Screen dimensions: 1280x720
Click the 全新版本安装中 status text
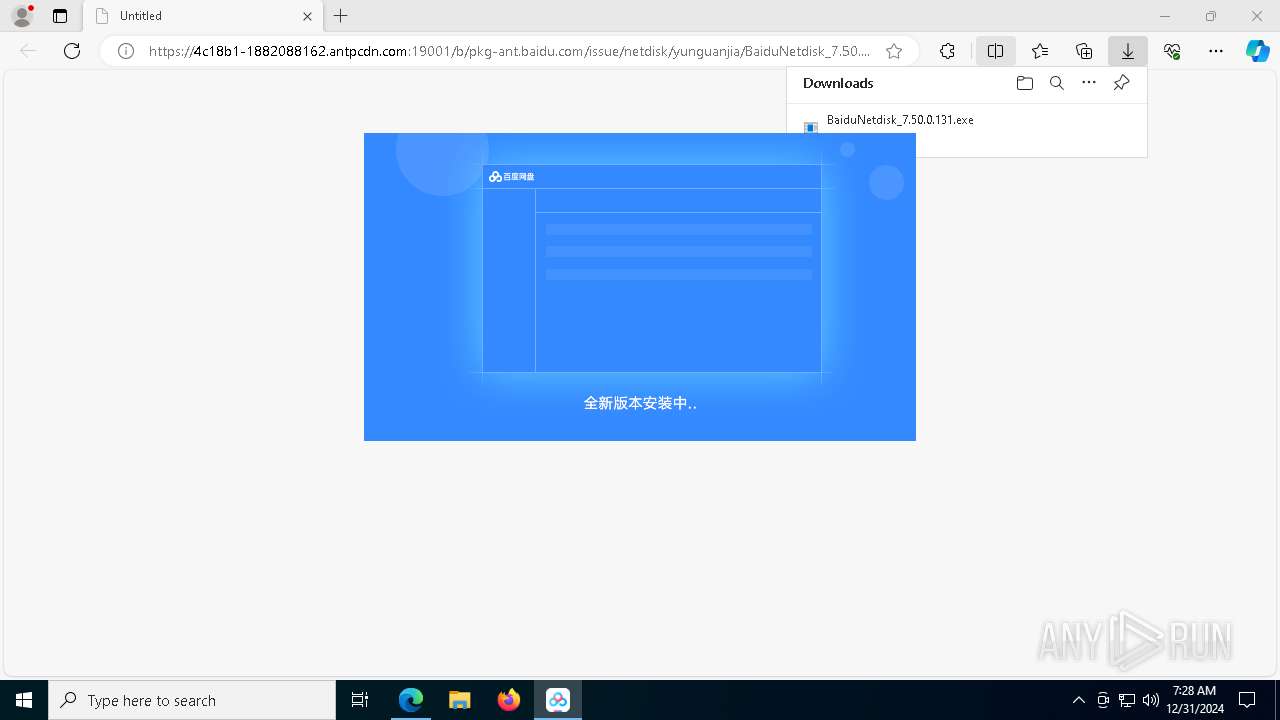click(x=640, y=403)
